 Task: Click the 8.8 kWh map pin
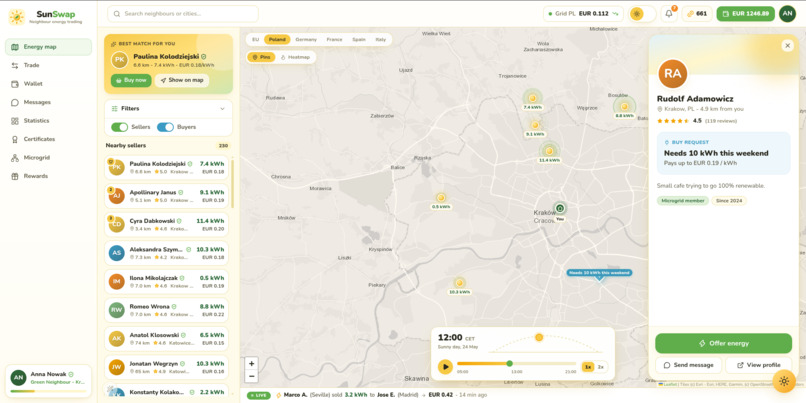[x=624, y=107]
